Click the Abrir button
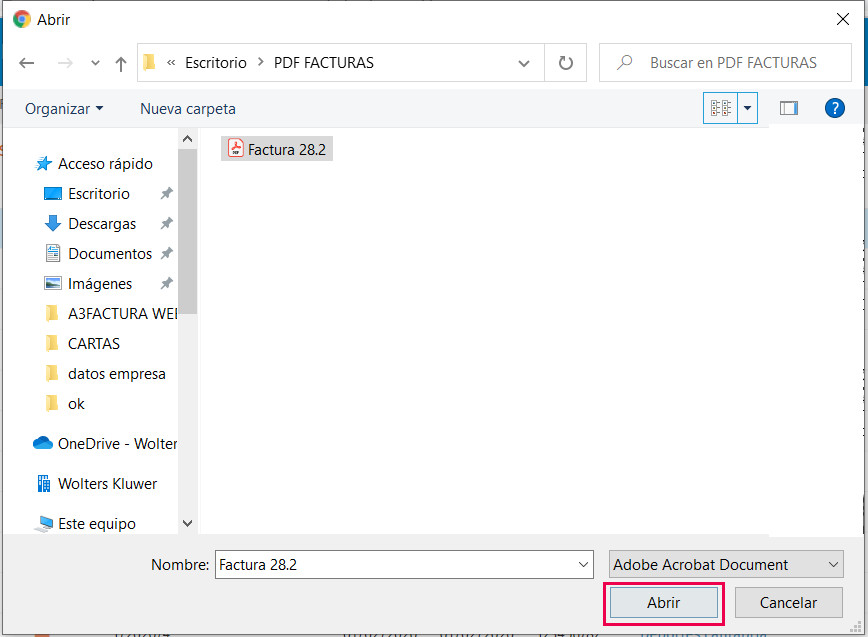Screen dimensions: 868x637 click(664, 603)
